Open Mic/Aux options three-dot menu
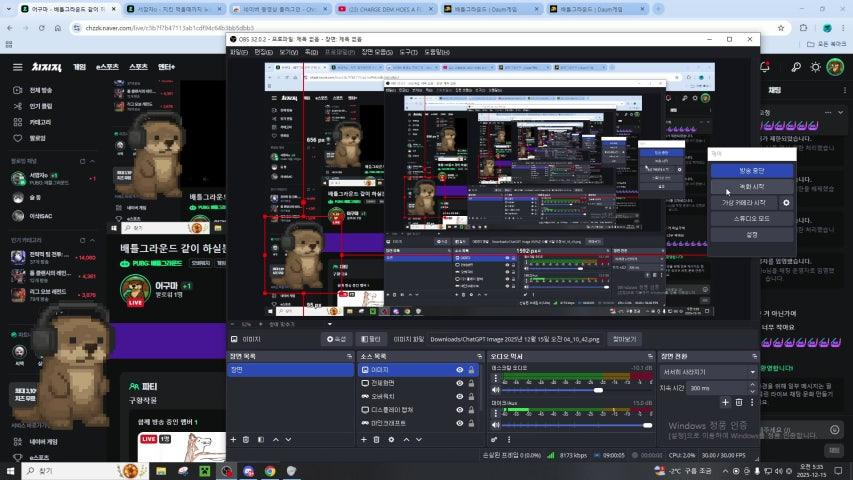Screen dimensions: 853x480 [496, 413]
